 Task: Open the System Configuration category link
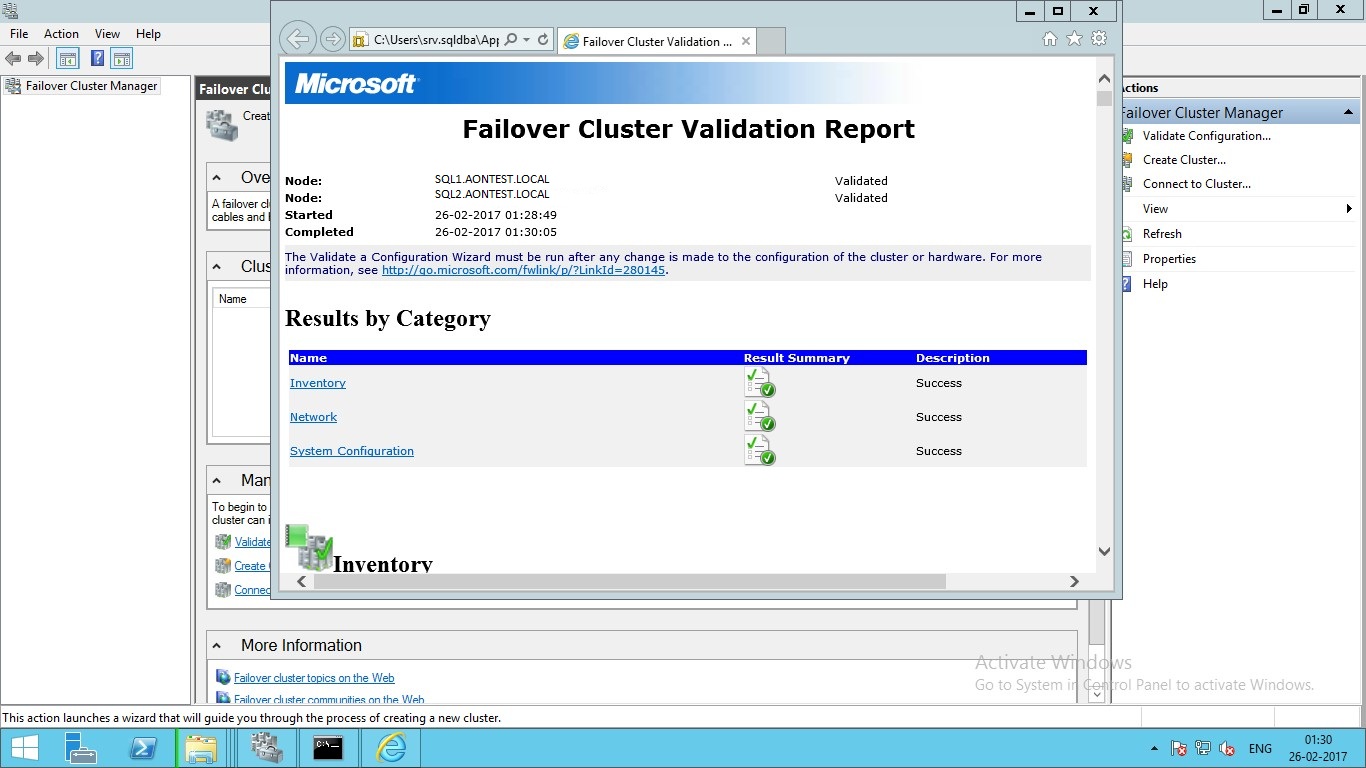tap(352, 451)
